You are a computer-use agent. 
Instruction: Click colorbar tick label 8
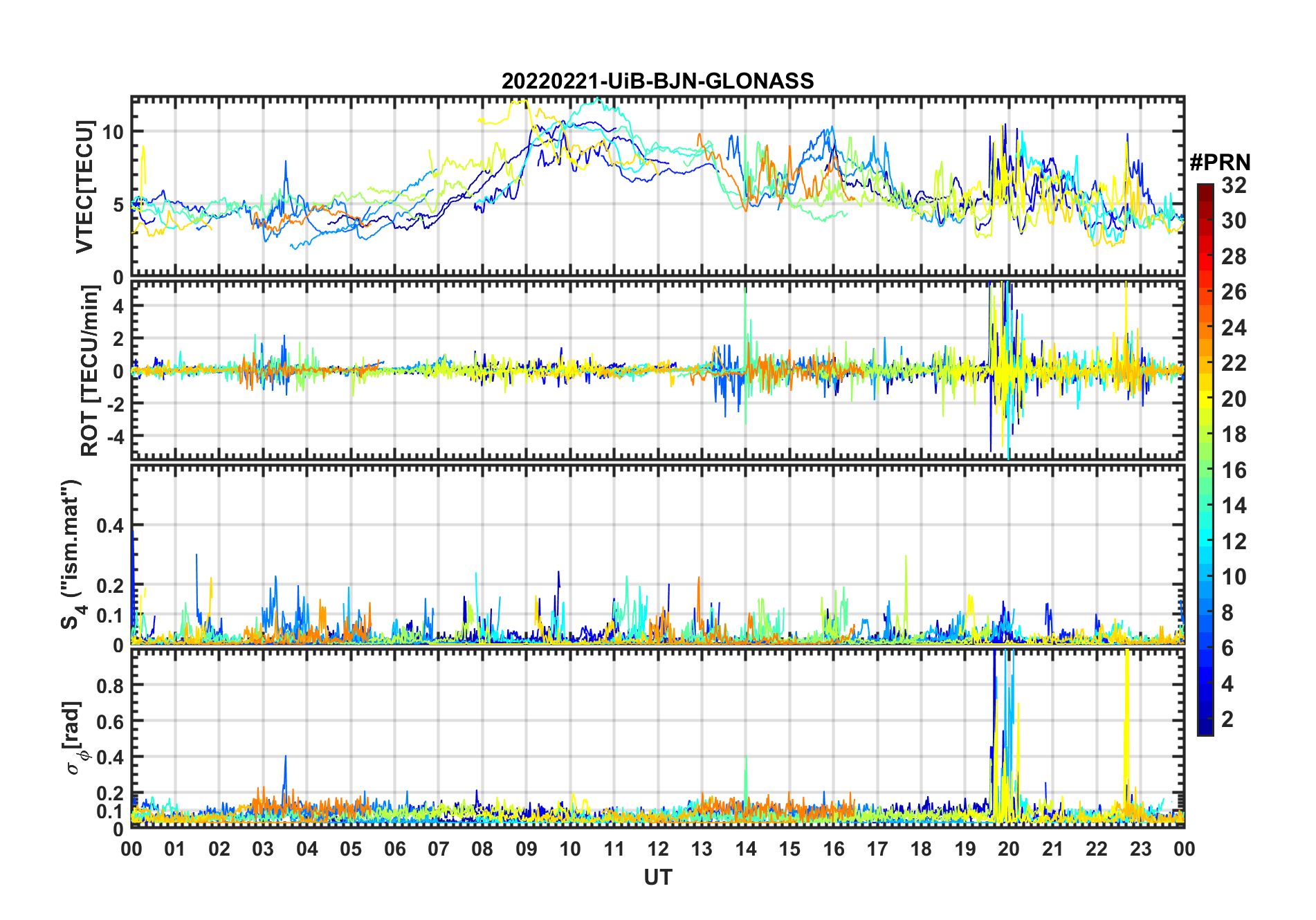[1227, 613]
